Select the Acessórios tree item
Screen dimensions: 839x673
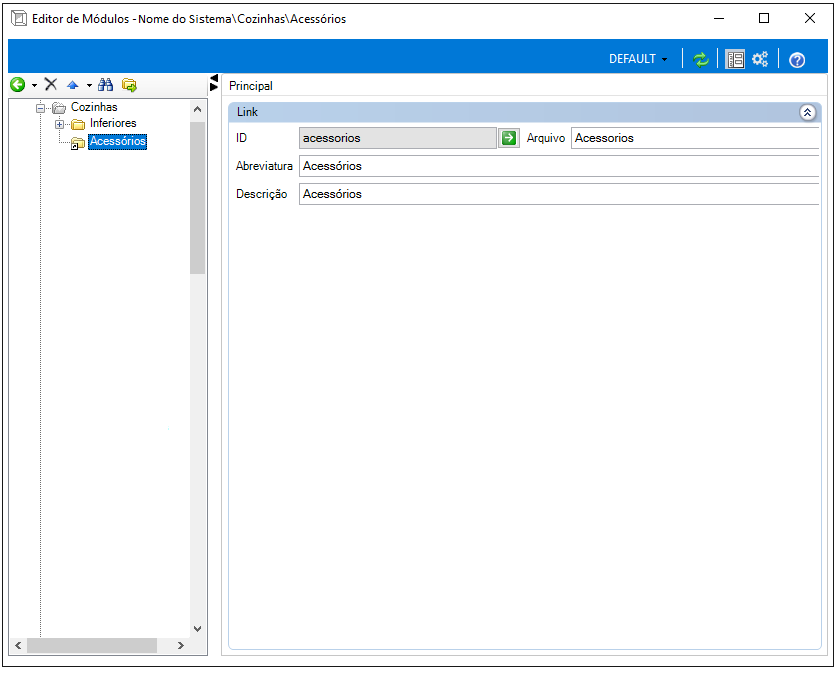click(x=117, y=142)
